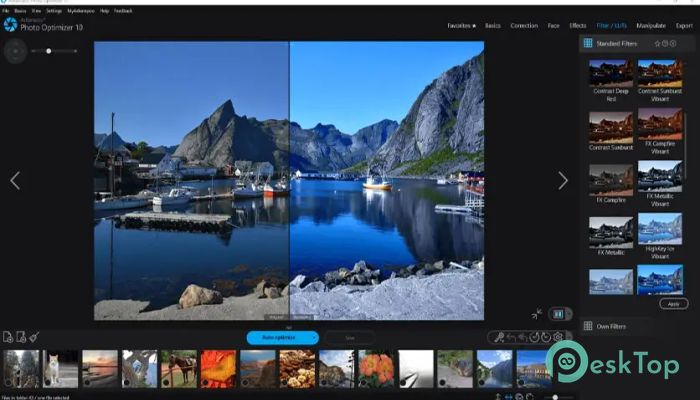Screen dimensions: 700x400
Task: Toggle selection circle on the orange flowers thumbnail
Action: point(363,383)
